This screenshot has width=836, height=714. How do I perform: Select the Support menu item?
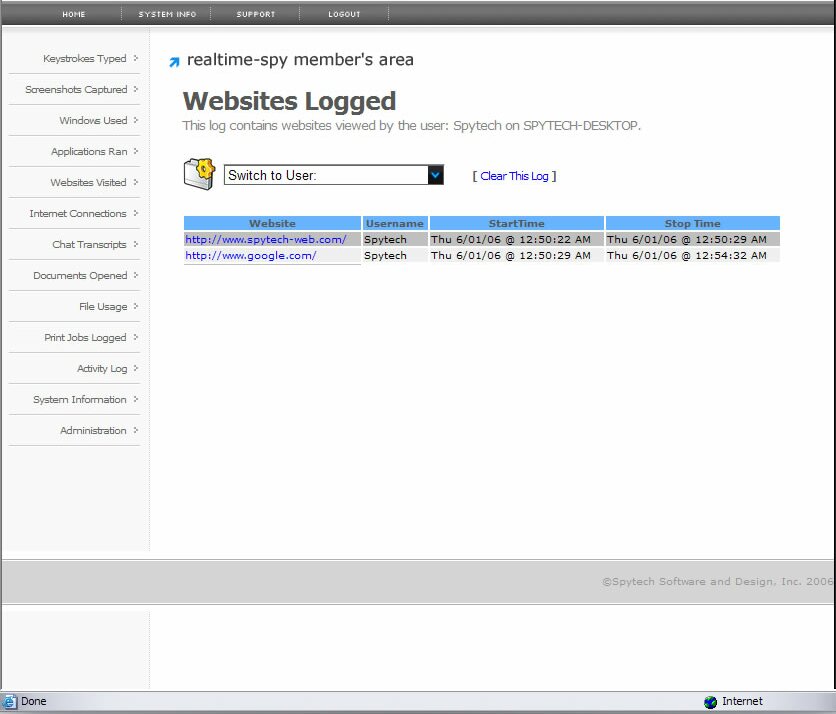tap(255, 14)
